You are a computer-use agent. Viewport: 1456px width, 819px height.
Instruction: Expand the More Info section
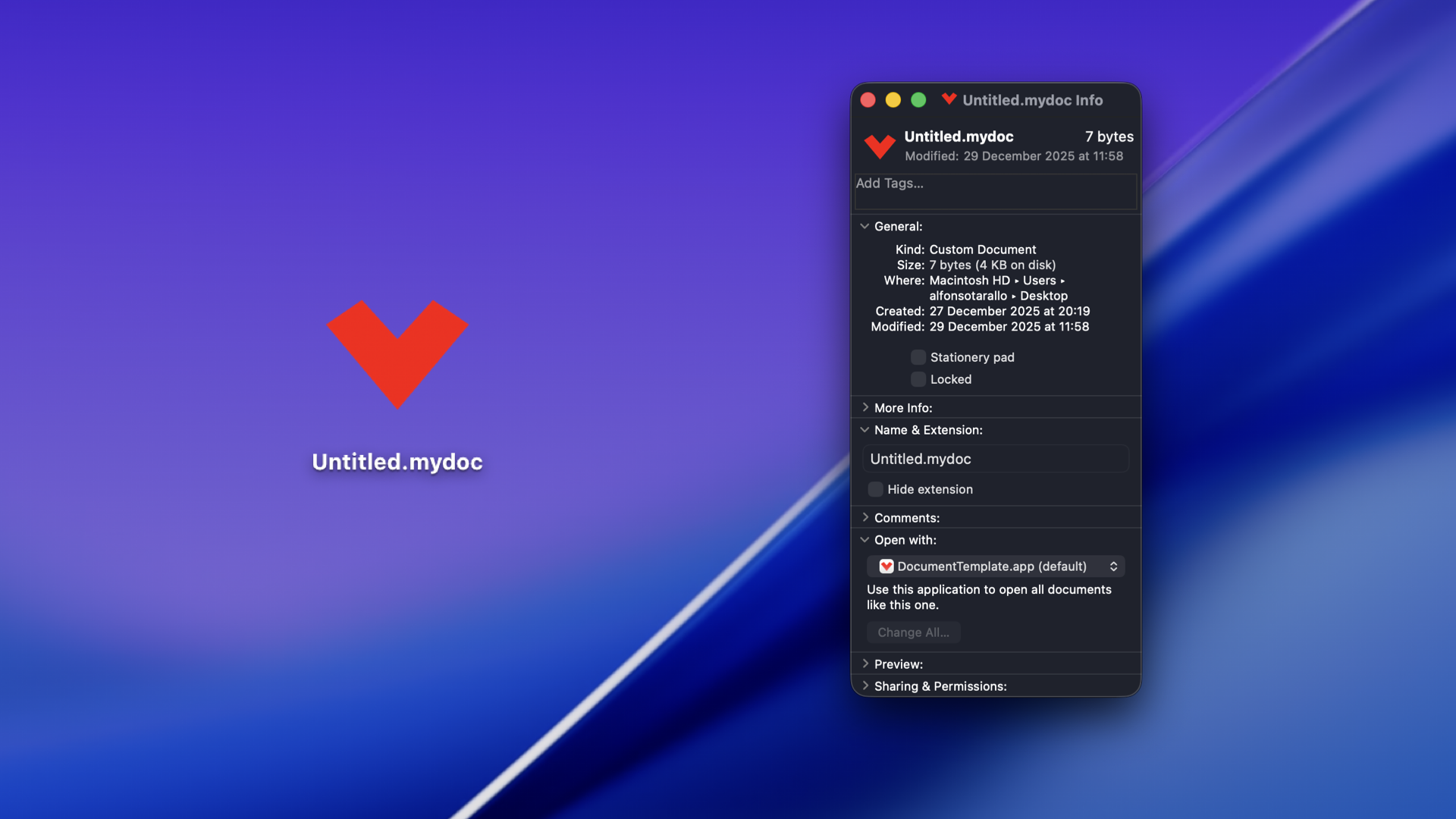[865, 408]
